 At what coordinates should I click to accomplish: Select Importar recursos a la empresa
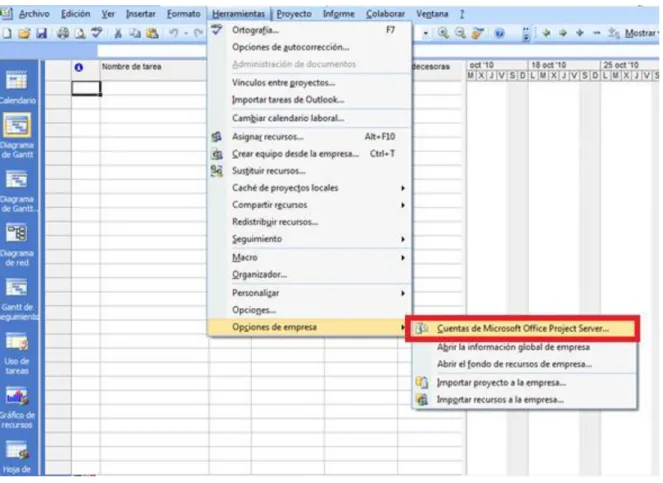(x=524, y=399)
